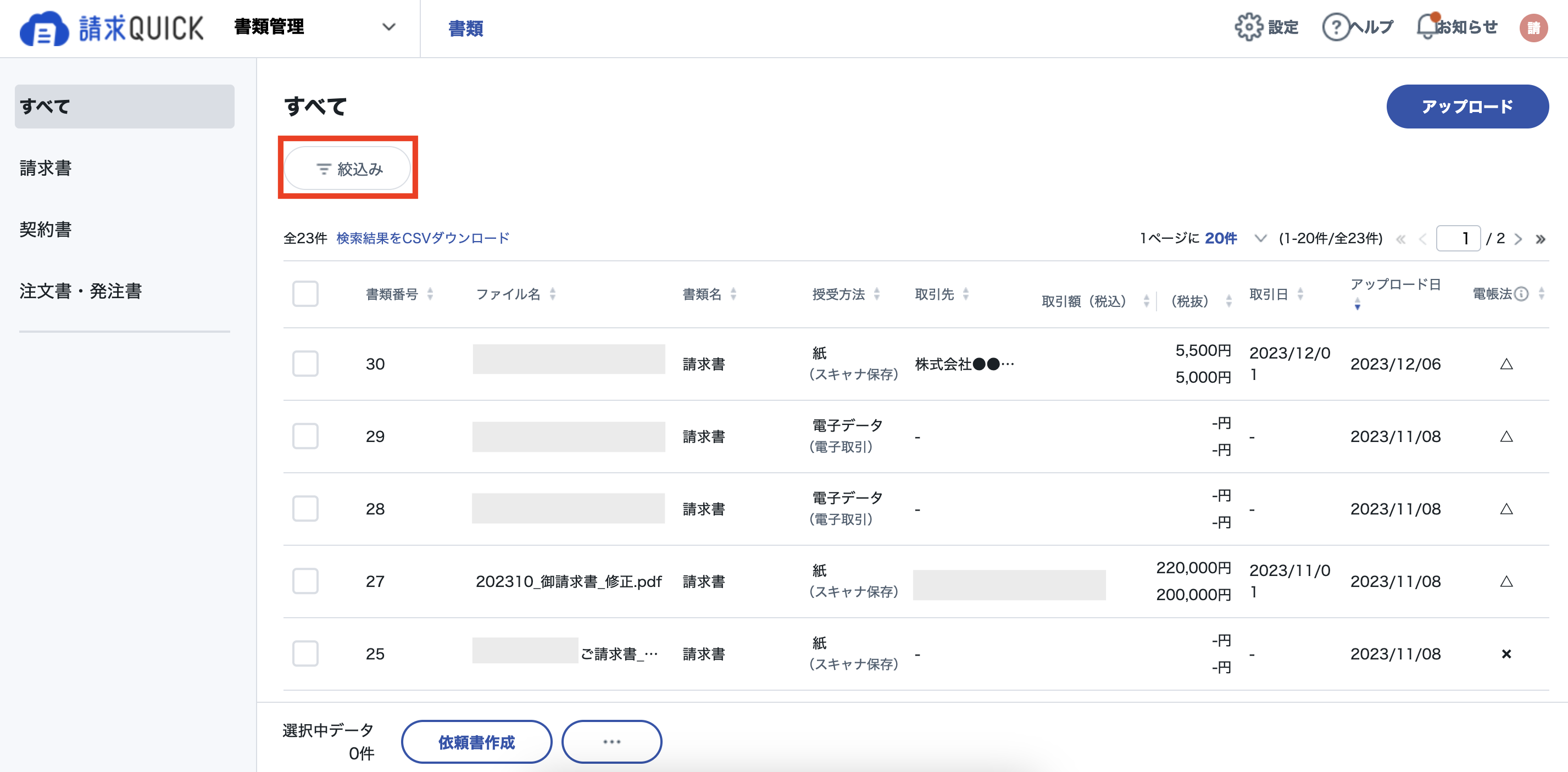Open notifications via the bell icon
Viewport: 1568px width, 772px height.
pos(1428,27)
